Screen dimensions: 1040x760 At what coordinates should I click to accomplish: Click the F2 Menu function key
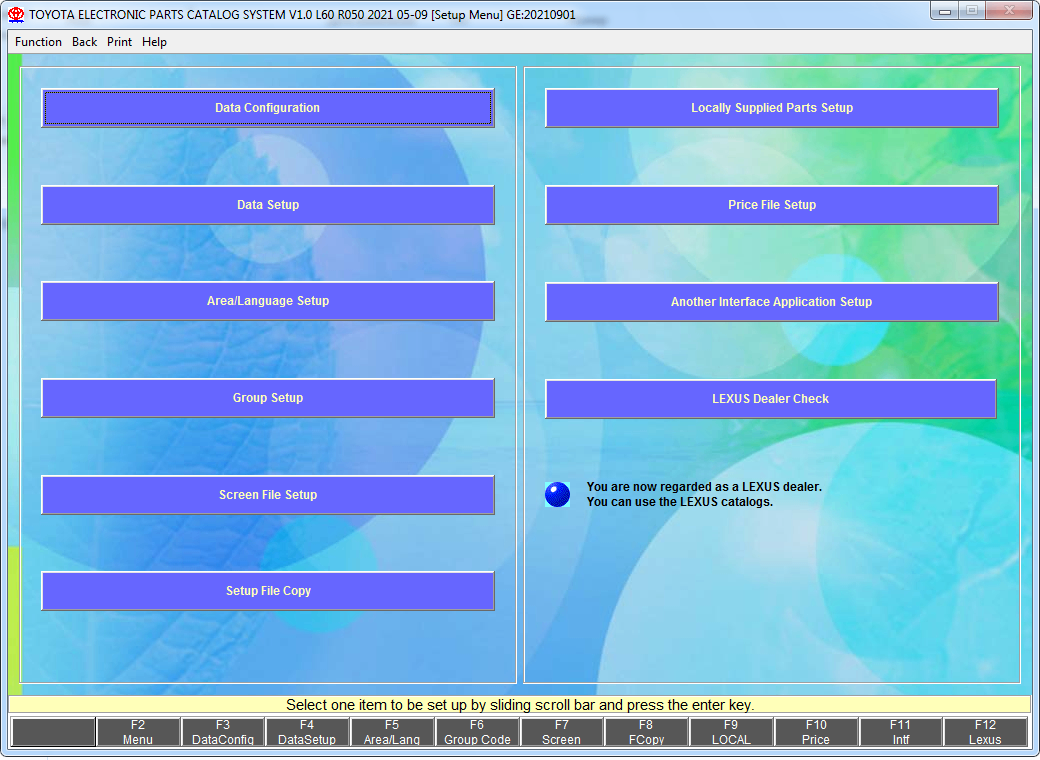[x=138, y=732]
